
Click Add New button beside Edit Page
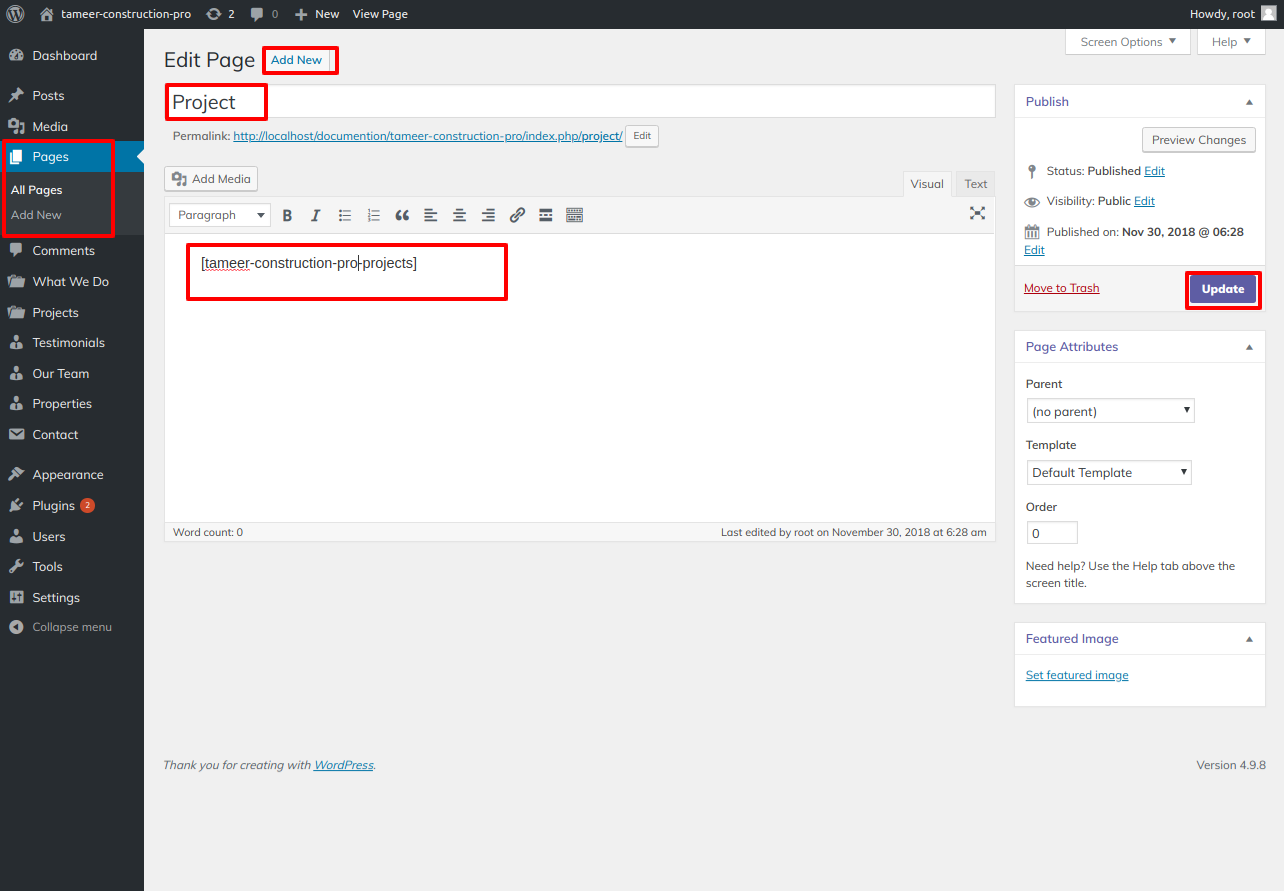(297, 60)
